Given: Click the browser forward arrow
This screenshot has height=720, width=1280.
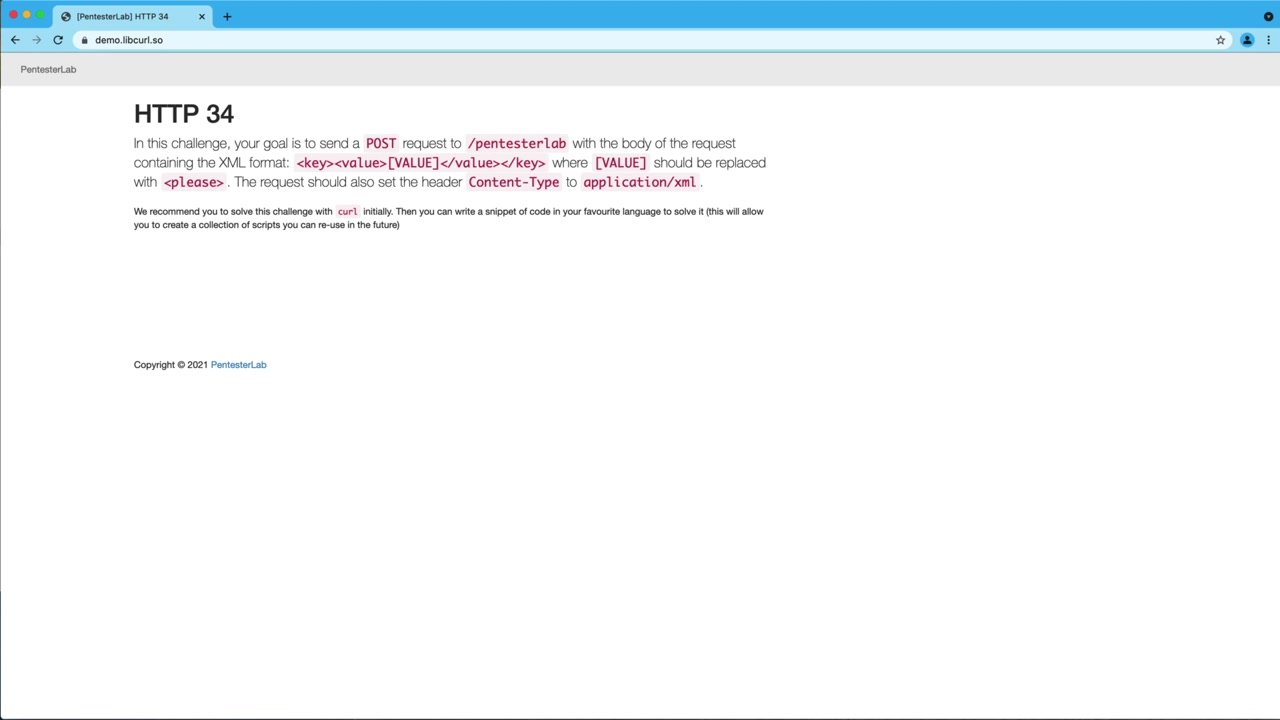Looking at the screenshot, I should pyautogui.click(x=36, y=40).
